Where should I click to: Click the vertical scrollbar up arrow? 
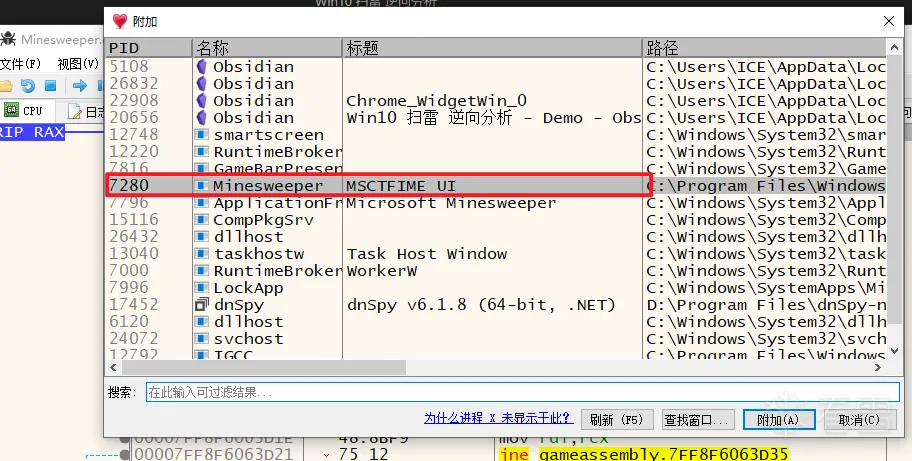pos(893,47)
